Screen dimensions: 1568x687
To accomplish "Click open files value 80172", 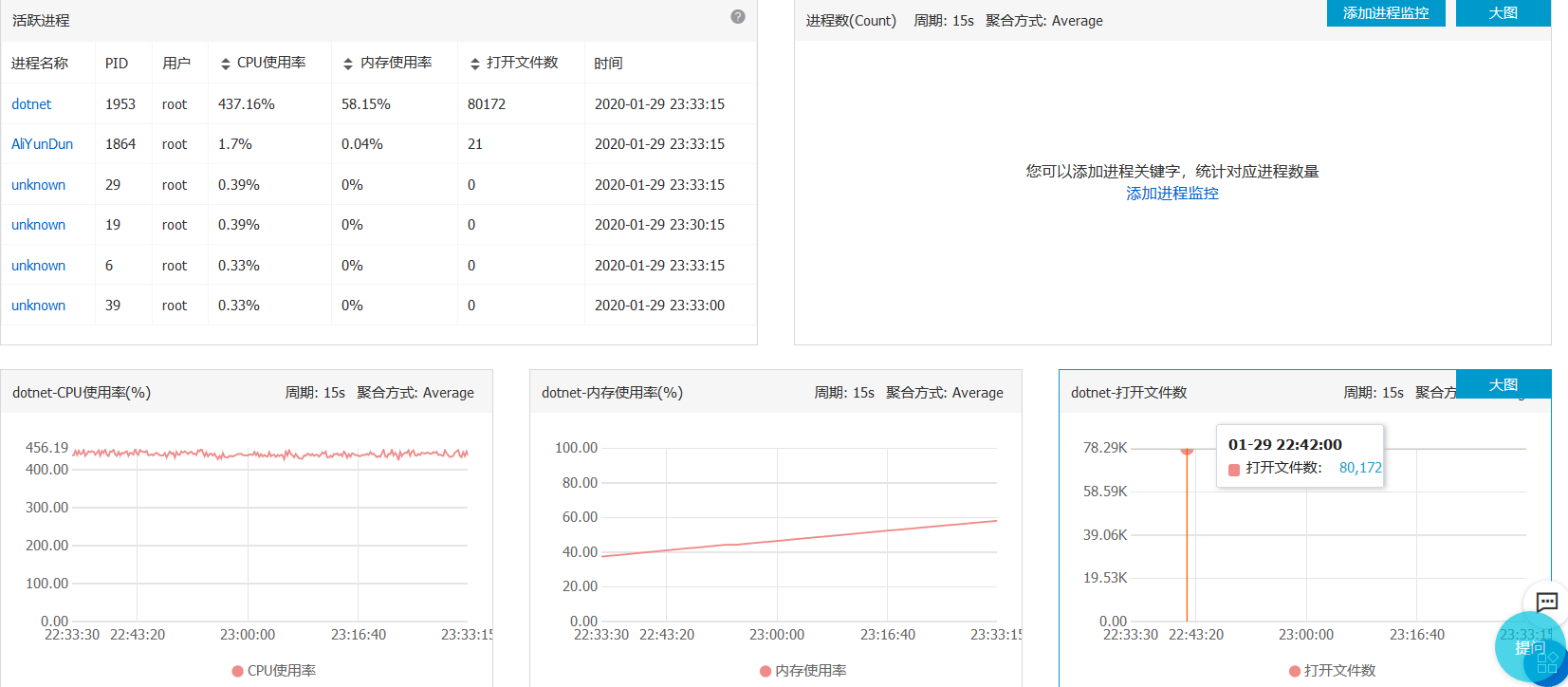I will 487,104.
